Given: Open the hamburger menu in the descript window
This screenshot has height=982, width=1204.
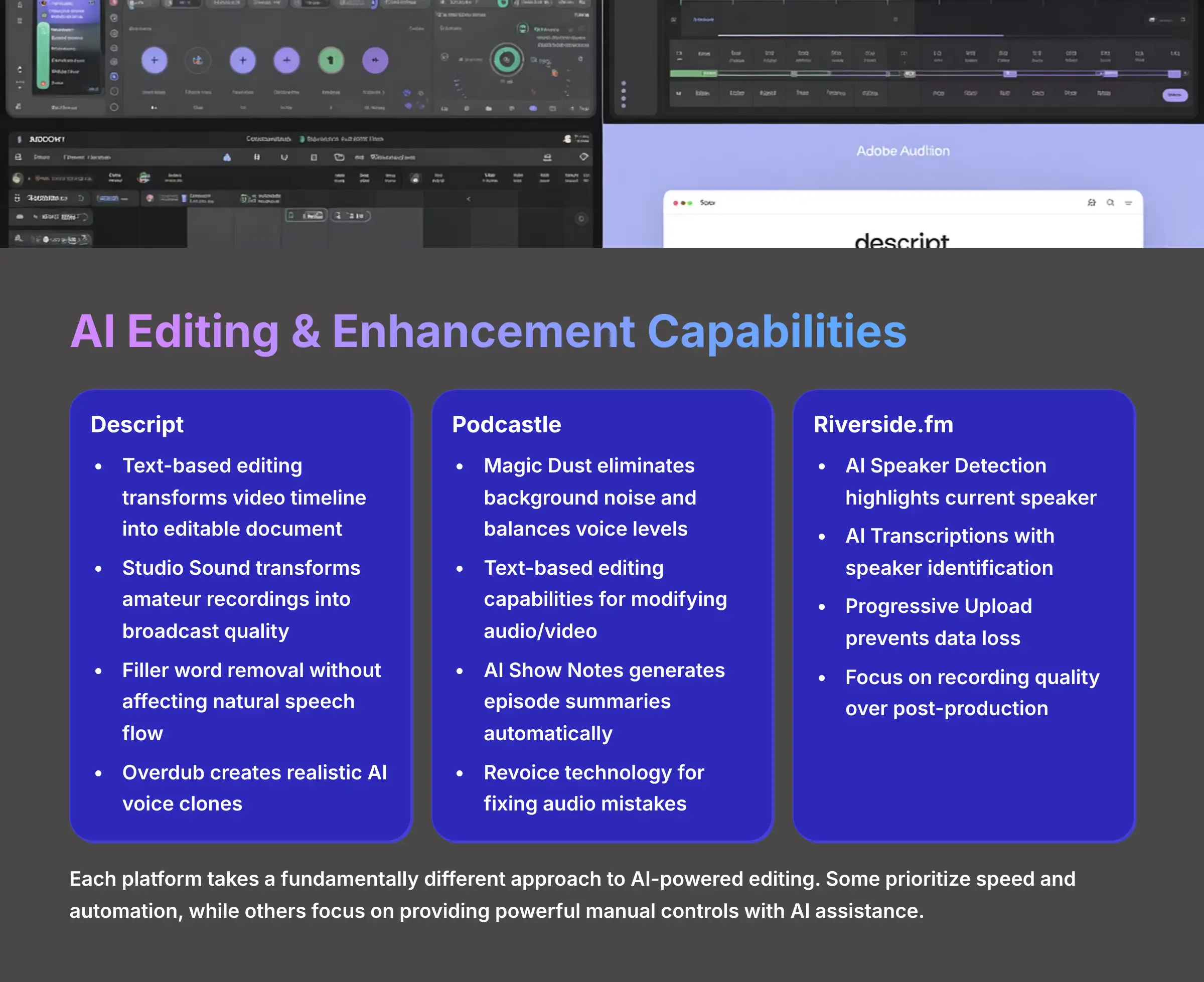Looking at the screenshot, I should 1129,203.
